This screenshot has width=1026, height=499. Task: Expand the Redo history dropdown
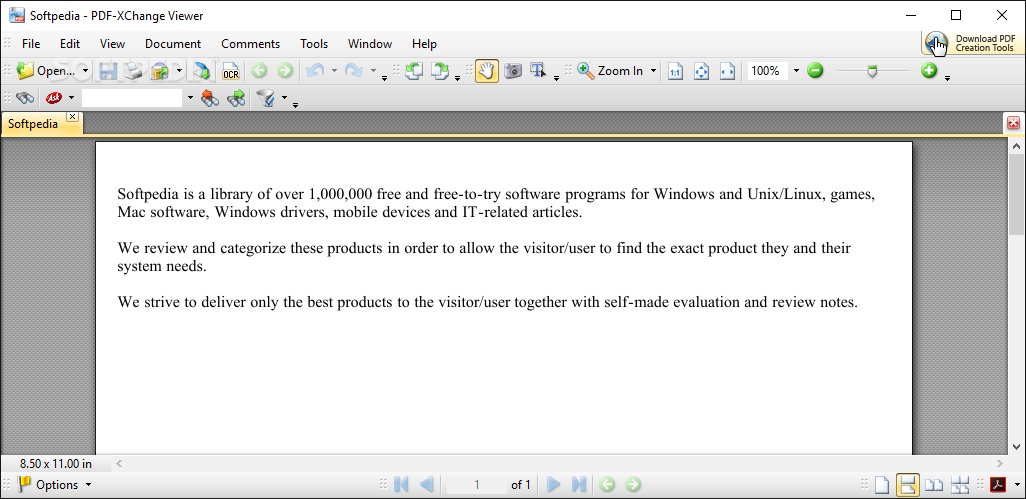(374, 71)
